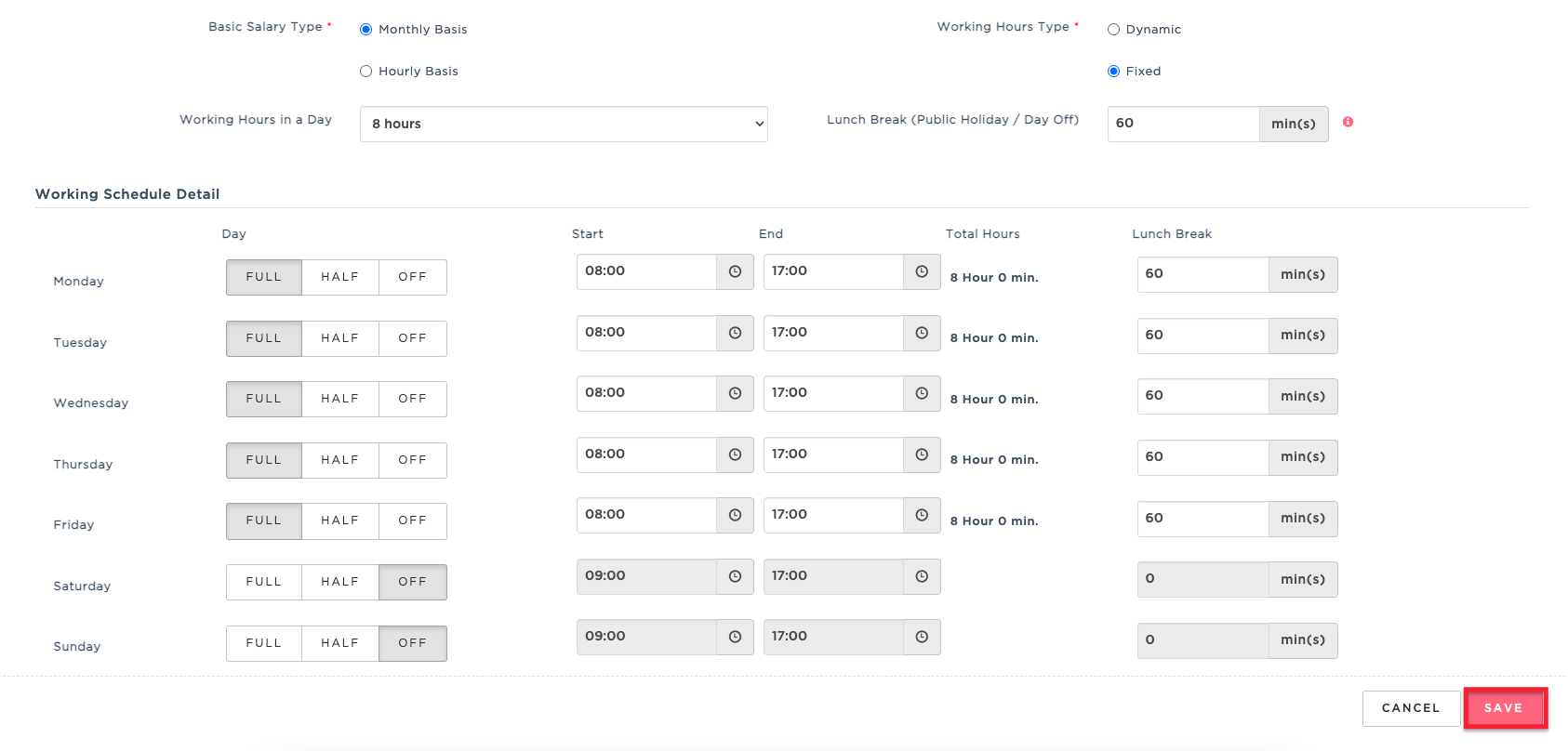Open Monday start time clock picker
Screen dimensions: 1568x751
pos(735,271)
